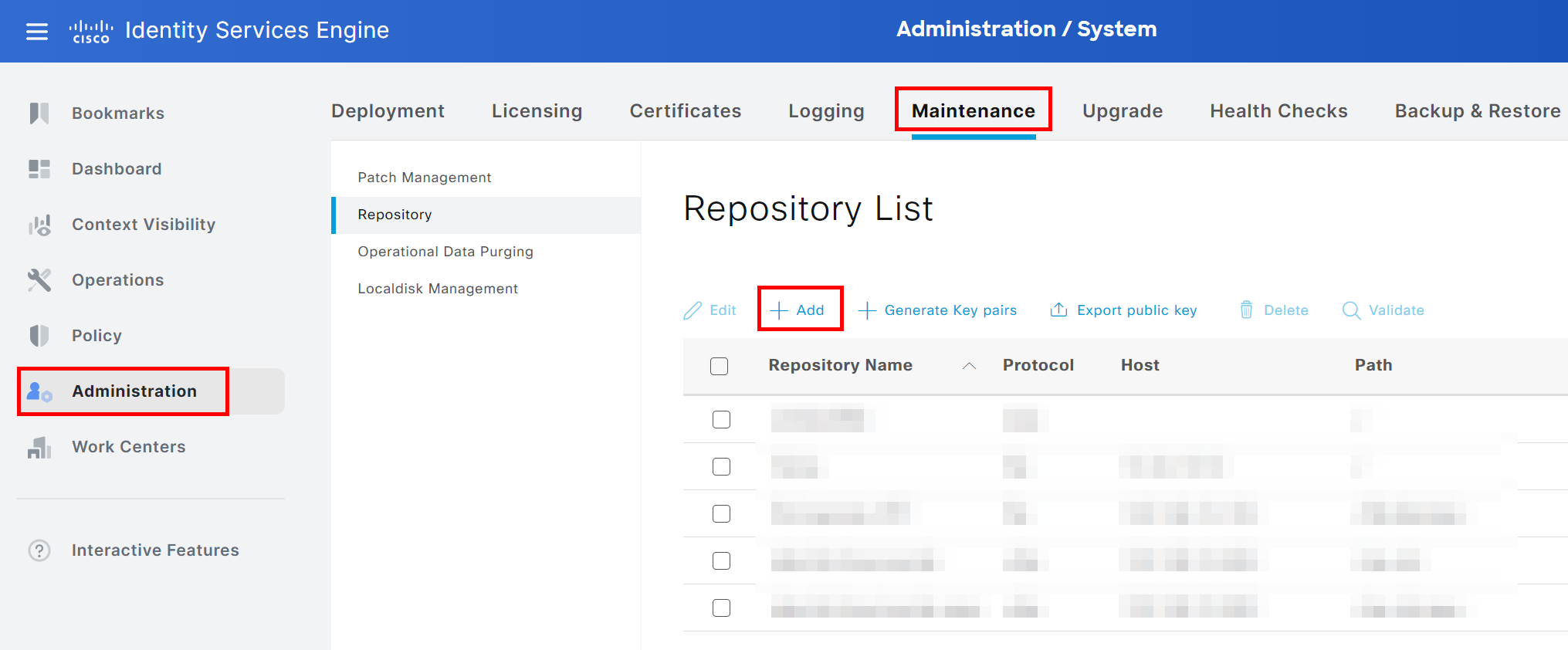
Task: Click the Dashboard icon in sidebar
Action: coord(39,169)
